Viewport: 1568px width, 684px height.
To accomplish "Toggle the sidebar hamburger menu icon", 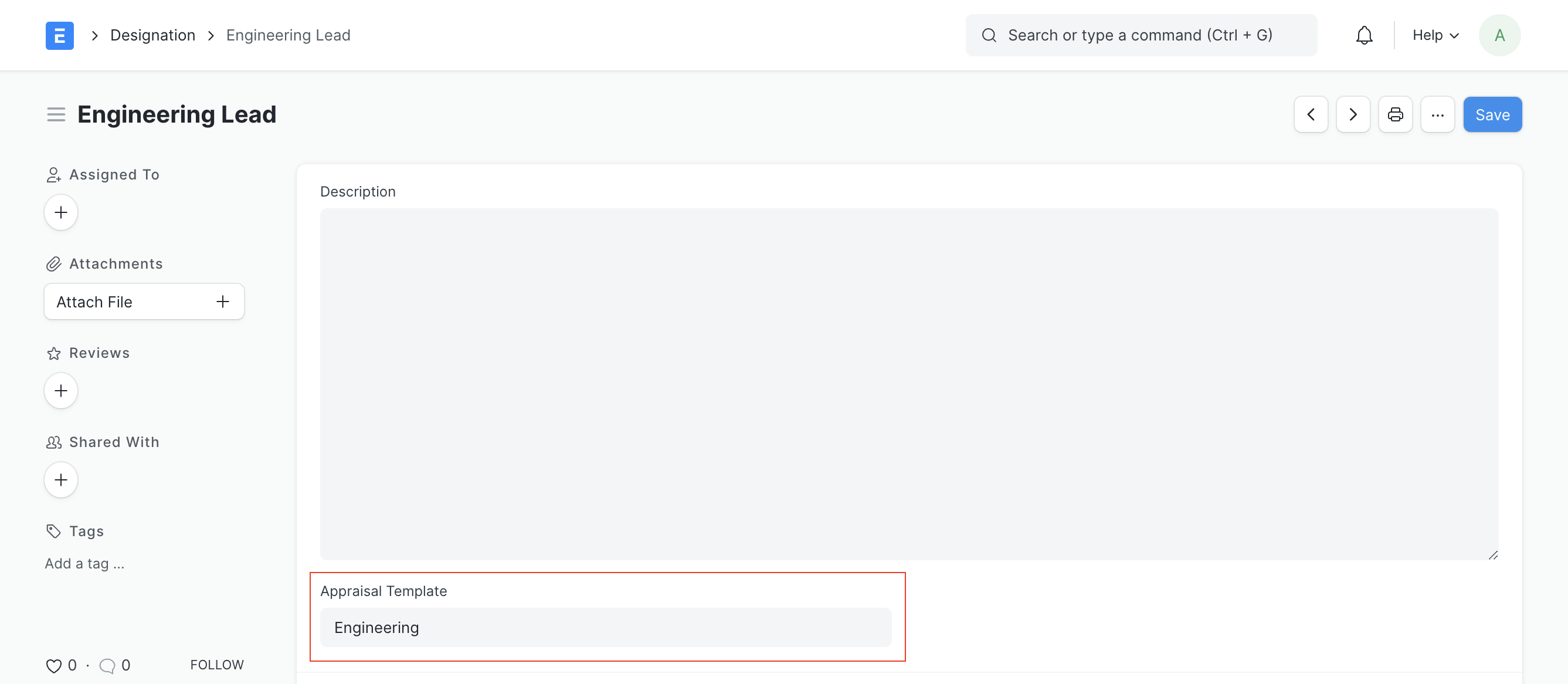I will pyautogui.click(x=56, y=114).
